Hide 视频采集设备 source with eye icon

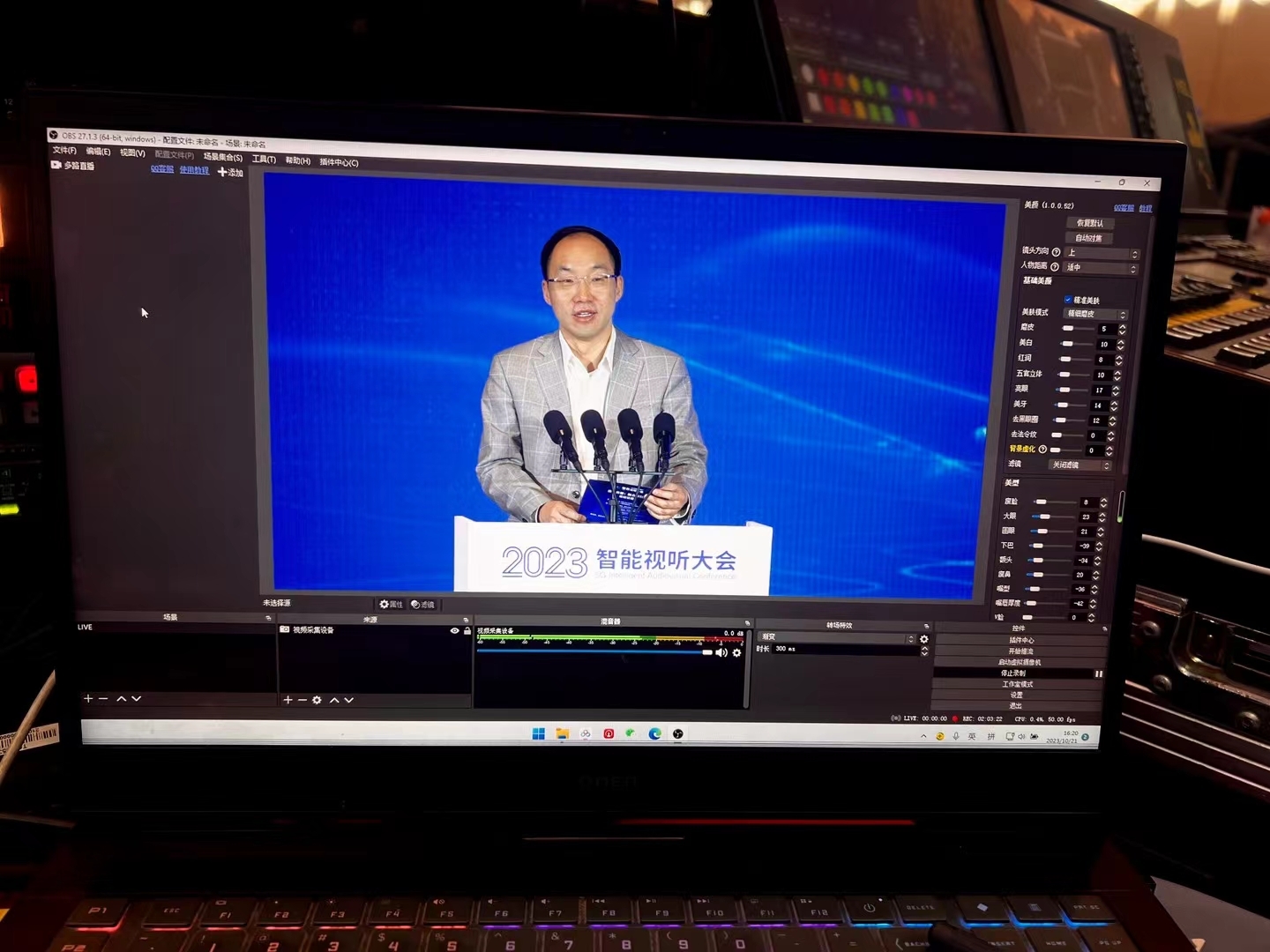tap(454, 631)
